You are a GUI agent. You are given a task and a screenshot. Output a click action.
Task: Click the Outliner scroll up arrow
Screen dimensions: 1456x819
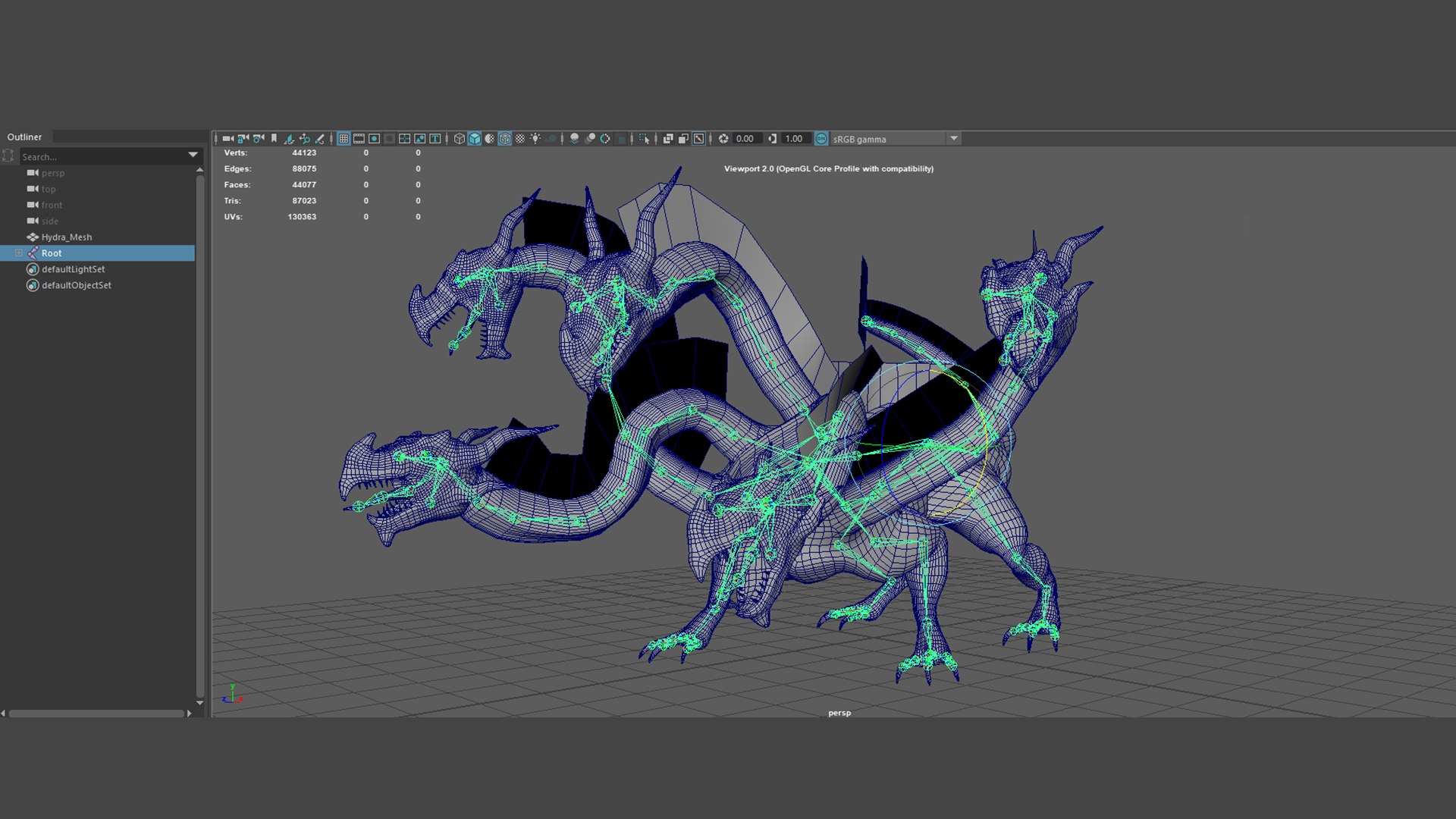199,170
